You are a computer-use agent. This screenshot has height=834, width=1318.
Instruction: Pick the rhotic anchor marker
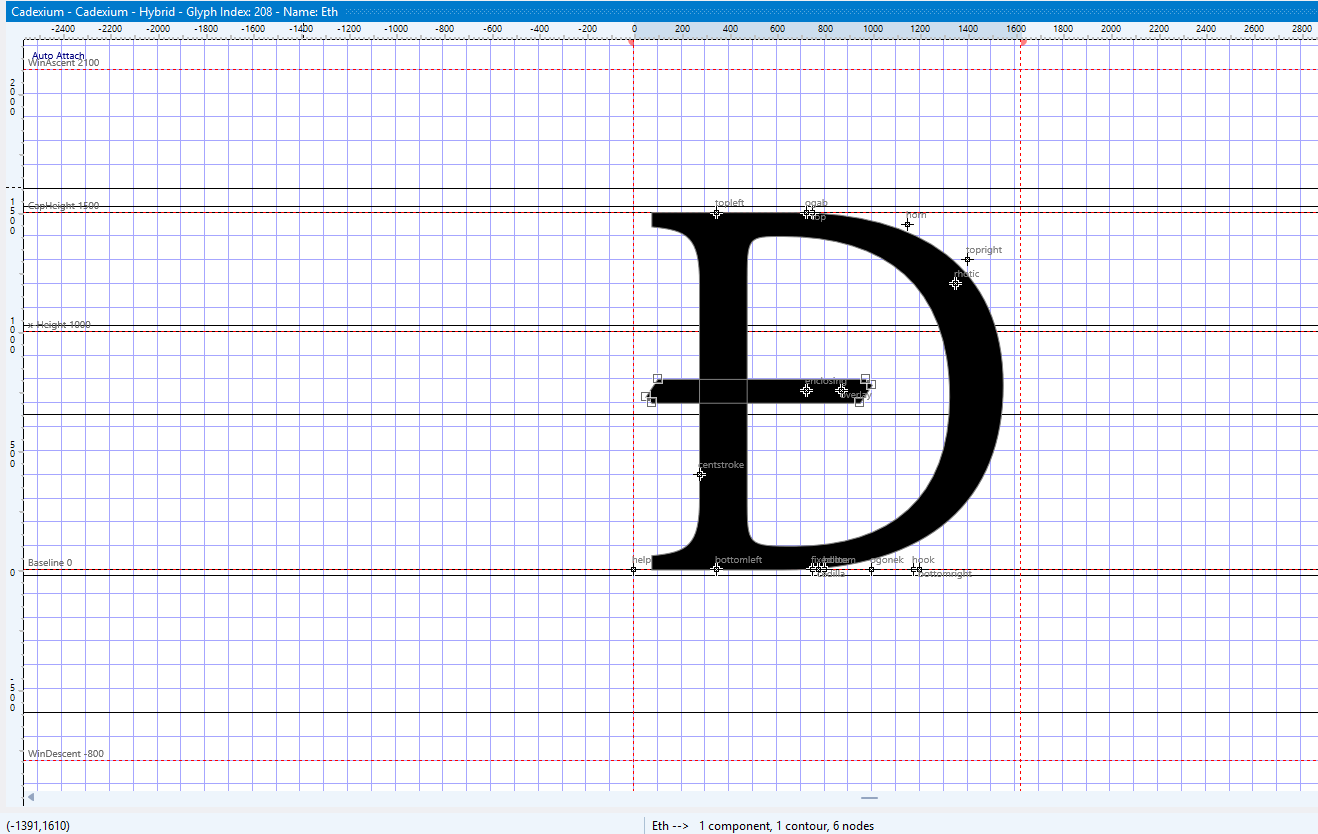(x=955, y=284)
